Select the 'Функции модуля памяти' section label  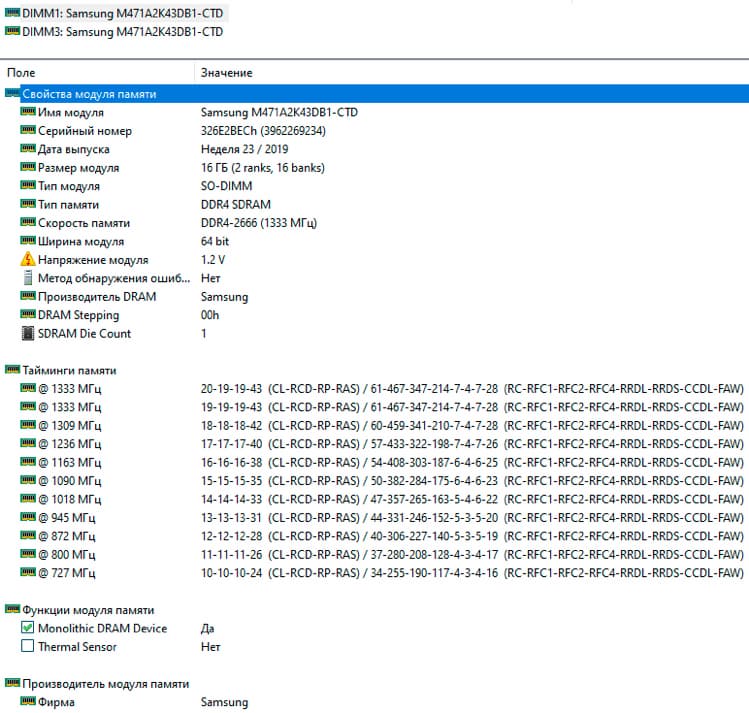pyautogui.click(x=88, y=610)
